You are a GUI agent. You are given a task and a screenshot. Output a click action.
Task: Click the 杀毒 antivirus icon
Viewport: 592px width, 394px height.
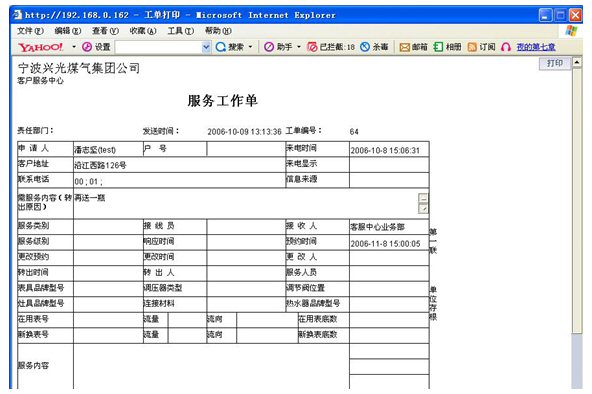[365, 47]
